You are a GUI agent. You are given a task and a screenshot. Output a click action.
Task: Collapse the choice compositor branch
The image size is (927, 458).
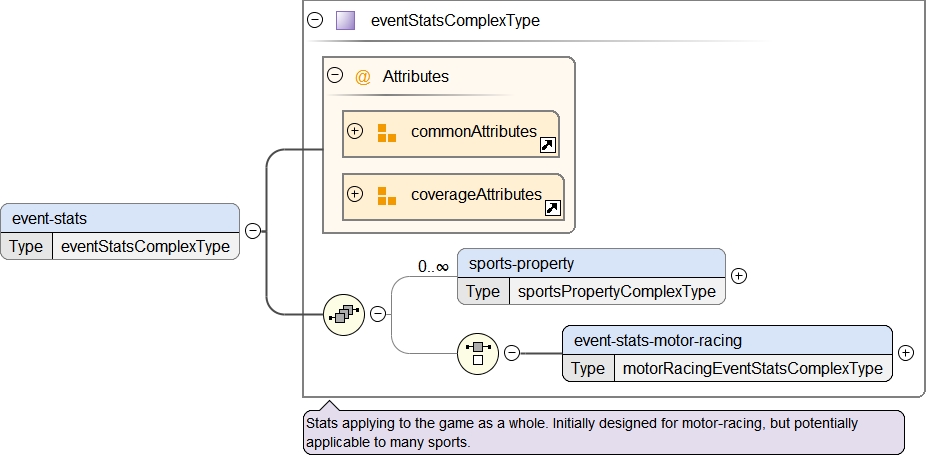point(511,352)
